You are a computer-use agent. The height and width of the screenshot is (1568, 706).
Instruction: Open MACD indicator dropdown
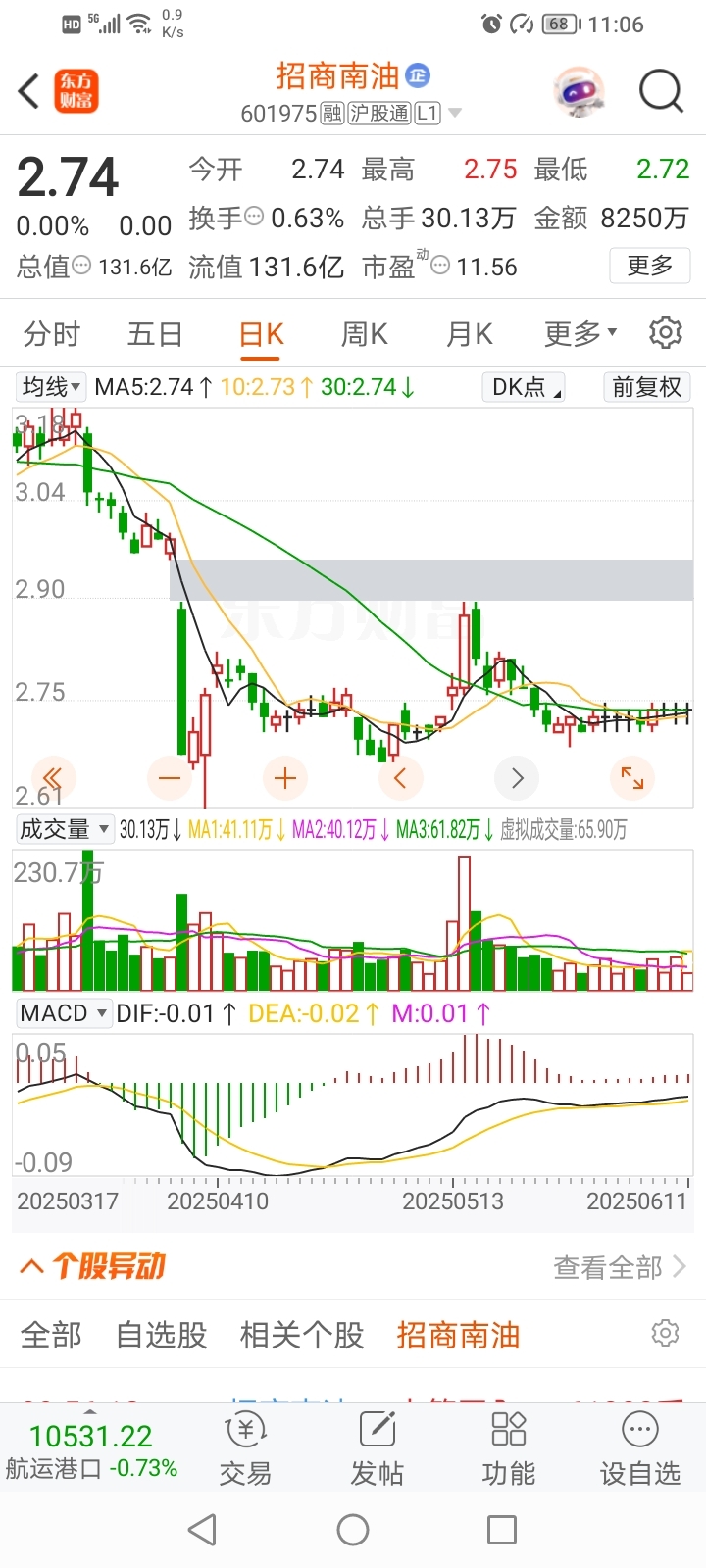point(64,1013)
